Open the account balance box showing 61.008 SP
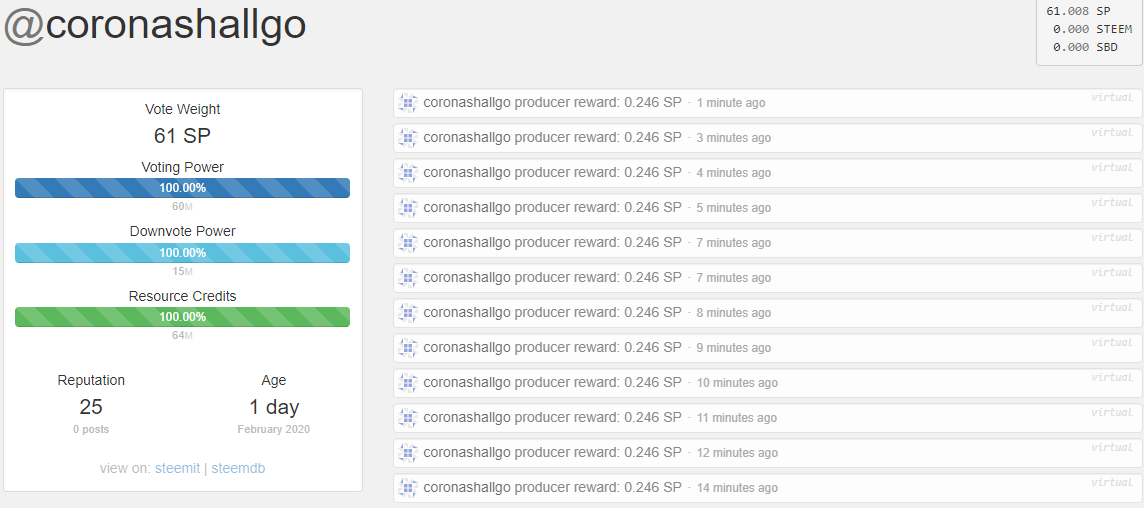 1090,33
